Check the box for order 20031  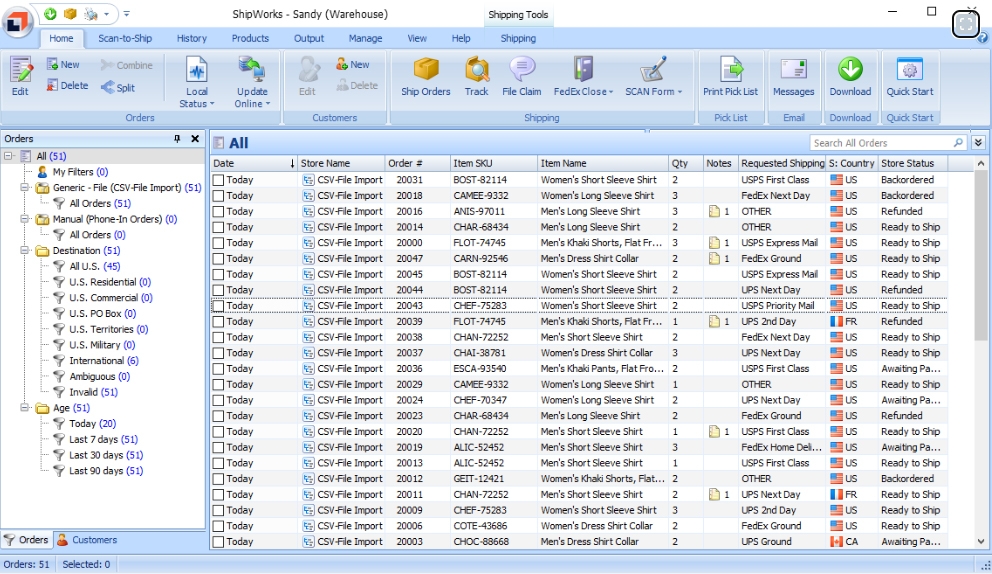coord(218,180)
